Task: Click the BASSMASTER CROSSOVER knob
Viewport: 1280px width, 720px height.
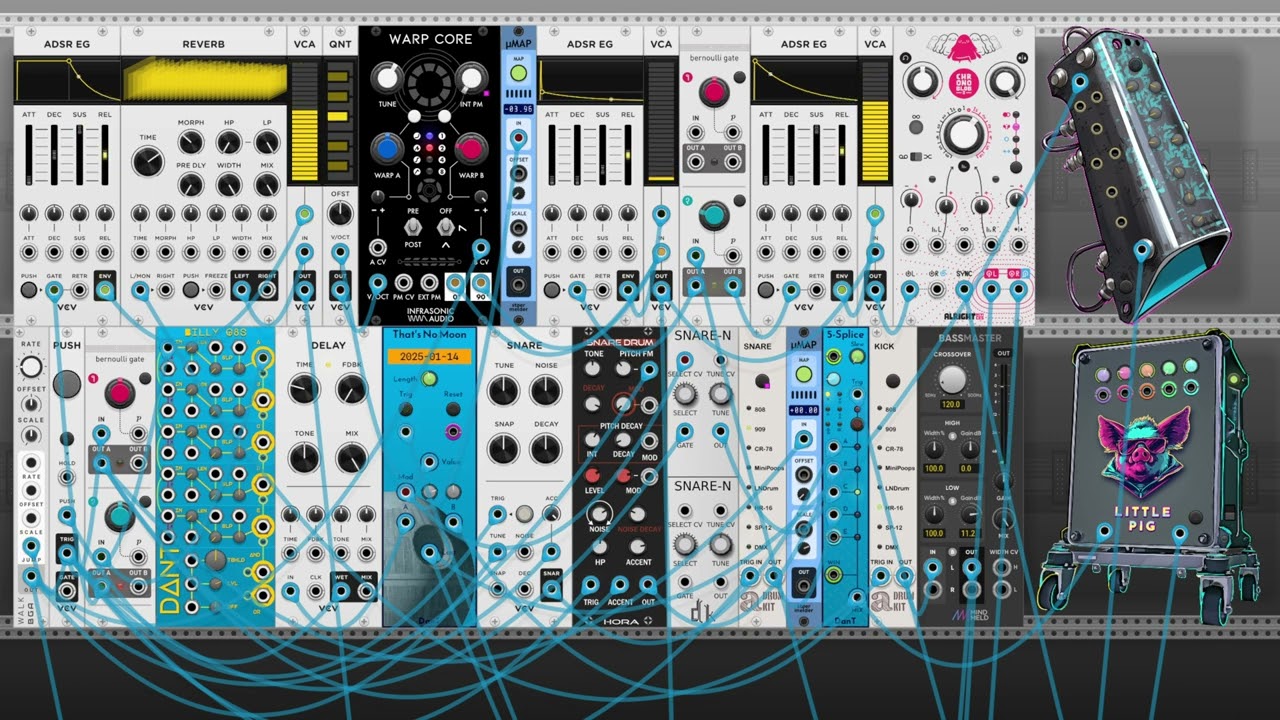Action: 951,379
